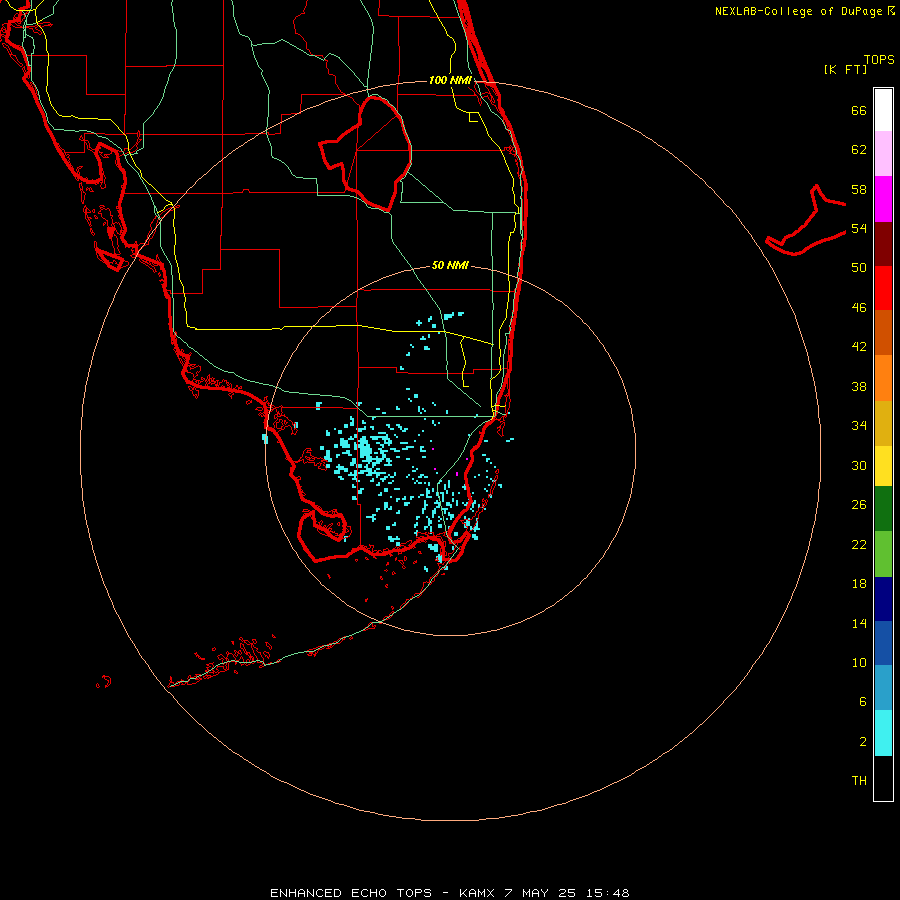Click the '30' legend value label
The width and height of the screenshot is (900, 900).
[859, 465]
